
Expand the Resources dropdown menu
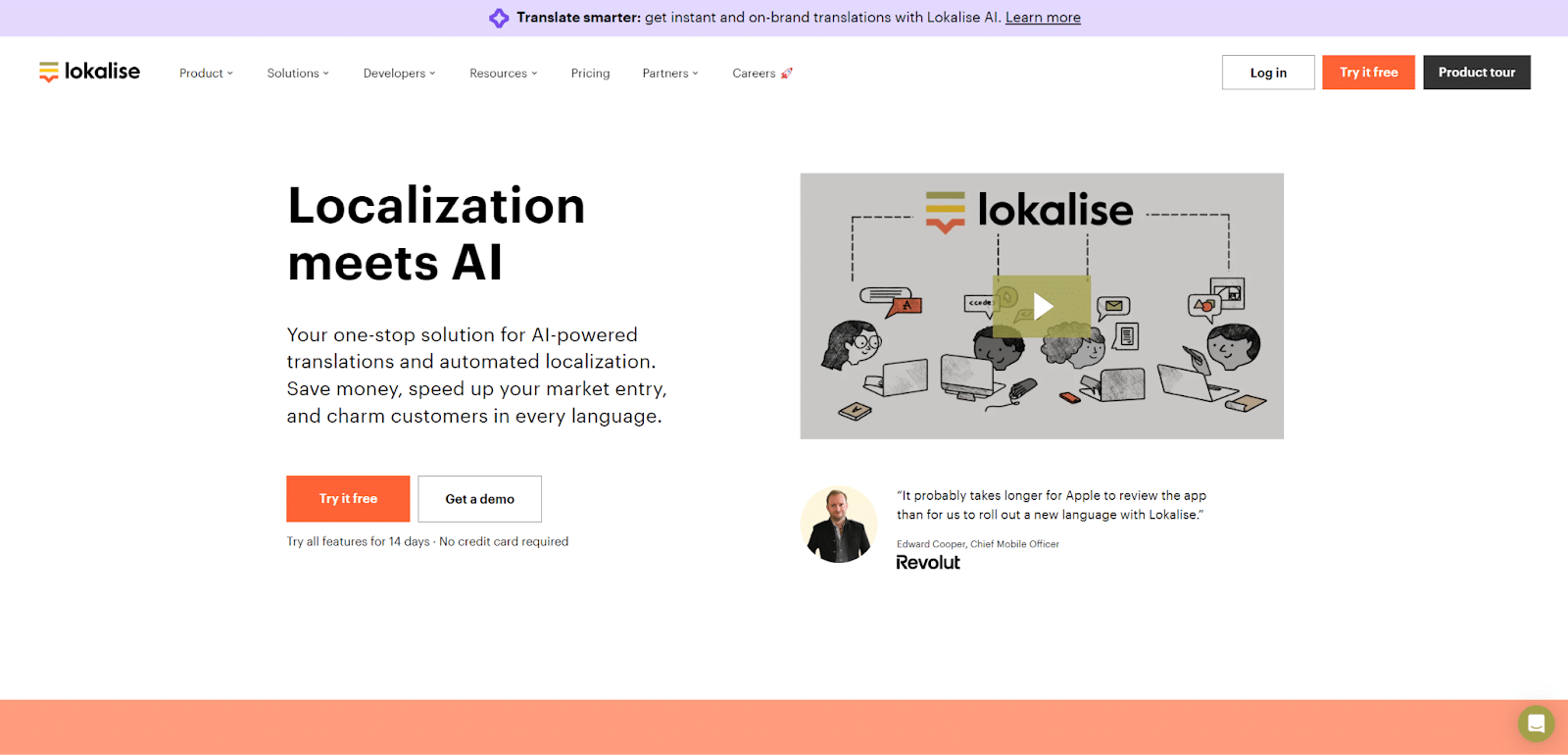(503, 74)
